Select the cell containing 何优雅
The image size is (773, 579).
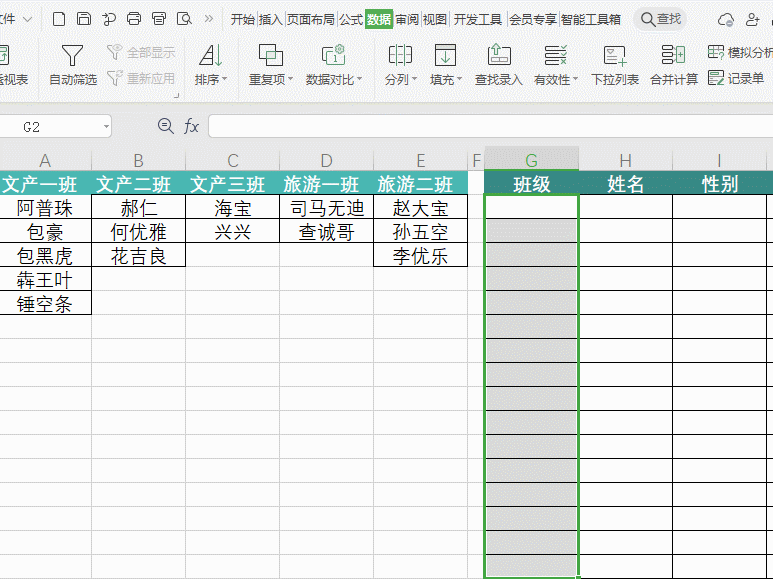[139, 231]
